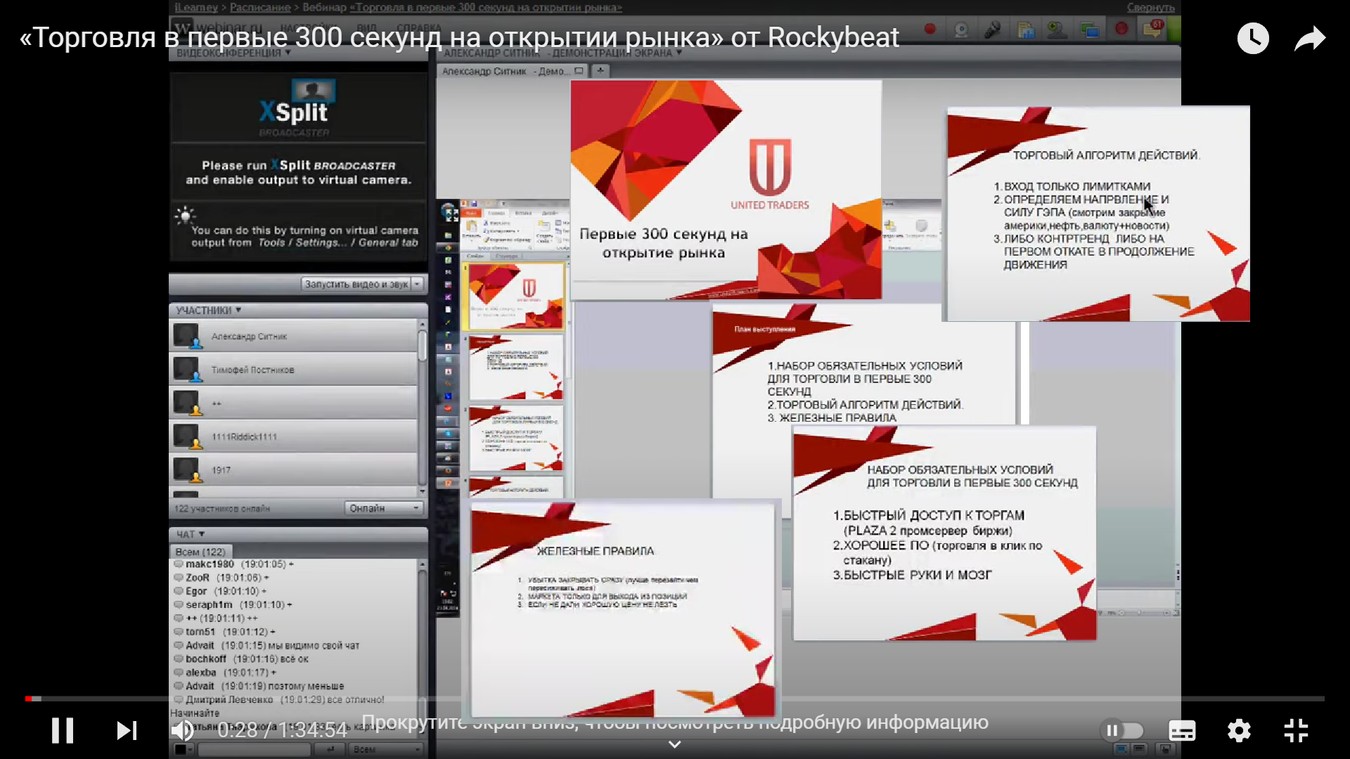Select first PowerPoint slide thumbnail
1350x759 pixels.
(517, 295)
